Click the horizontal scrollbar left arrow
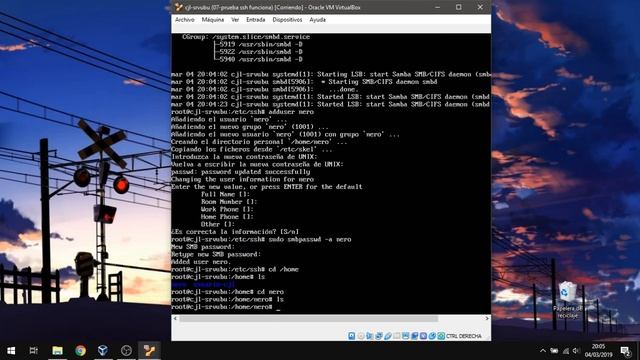The image size is (640, 360). (176, 318)
